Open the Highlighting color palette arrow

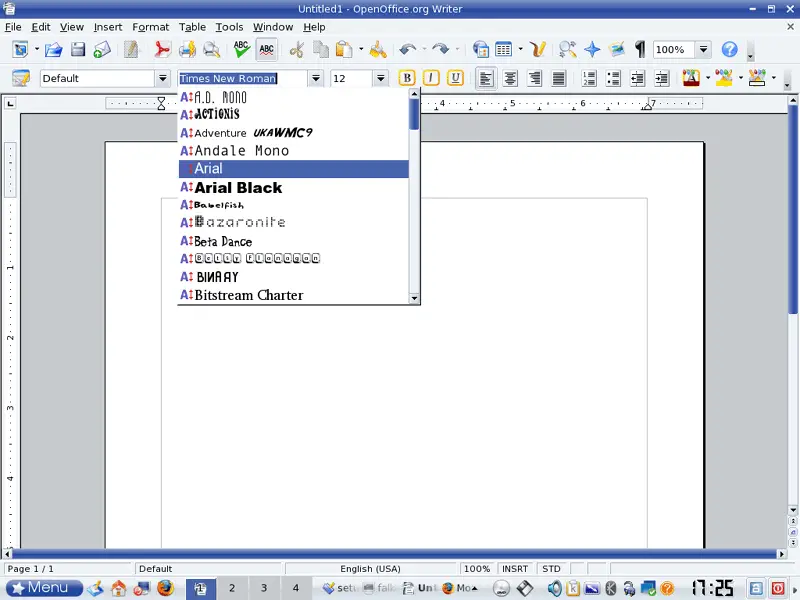(x=741, y=78)
